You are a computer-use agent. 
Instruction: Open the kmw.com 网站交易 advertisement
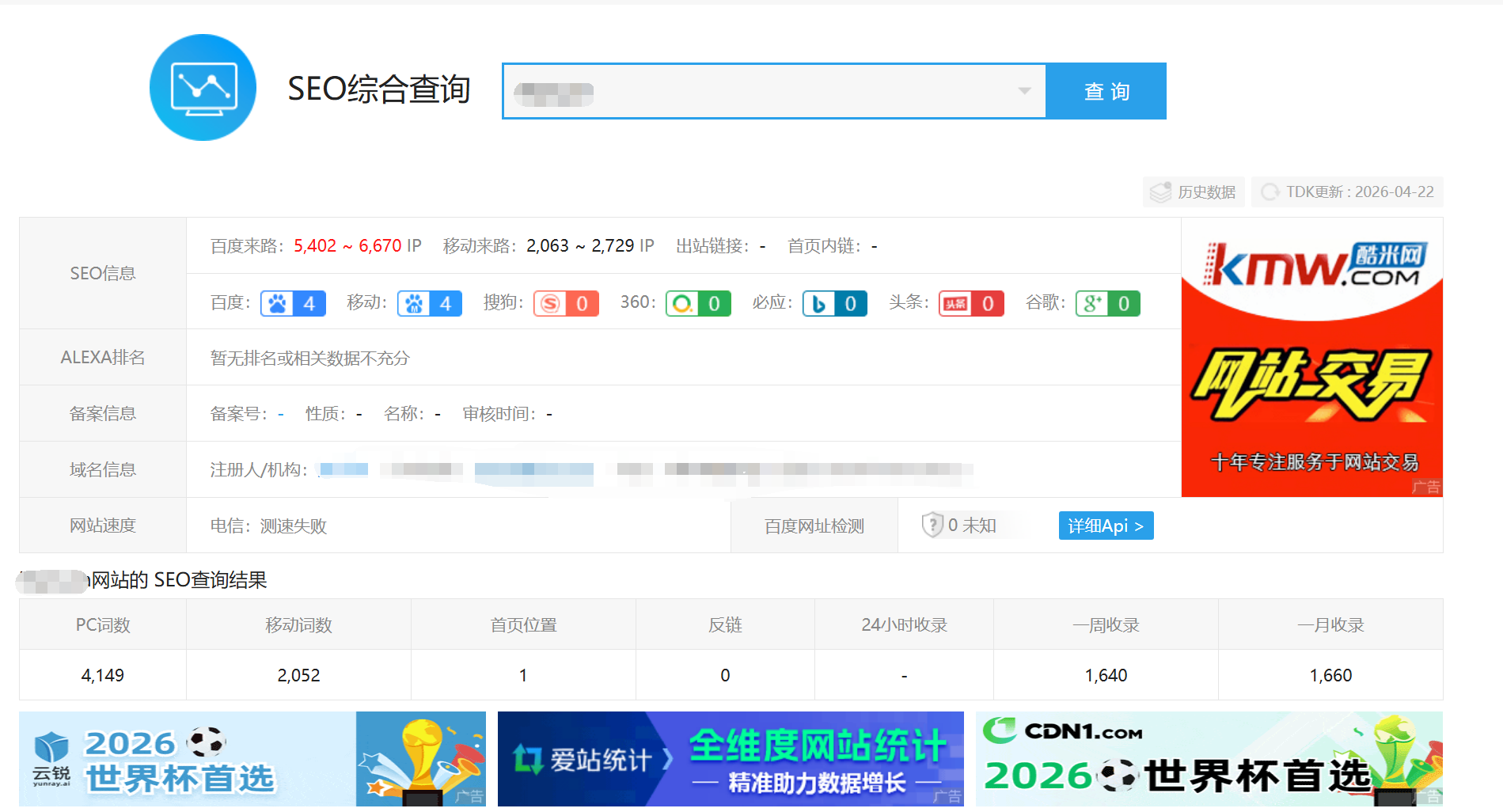[1311, 358]
